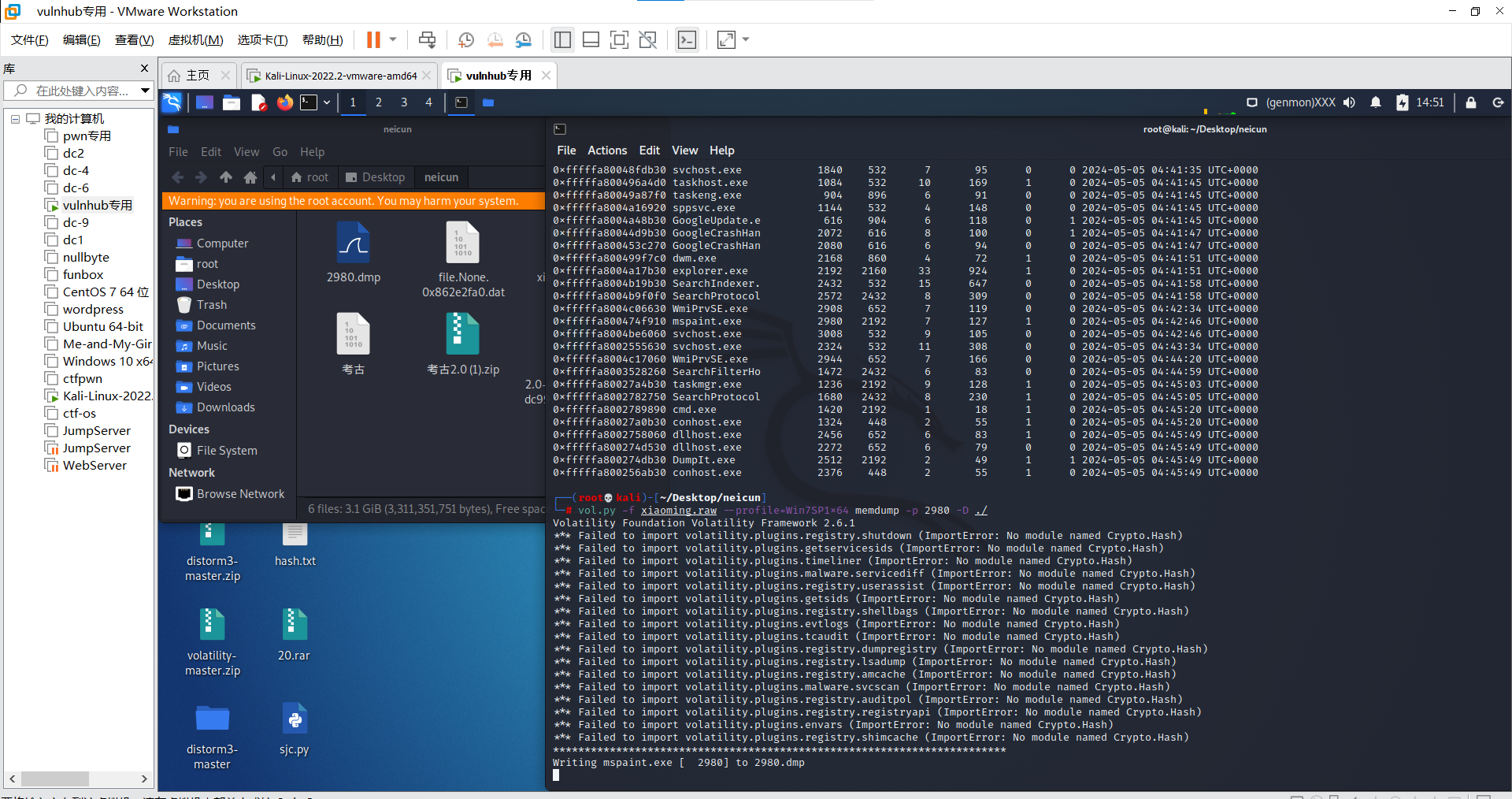This screenshot has width=1512, height=799.
Task: Click Send Ctrl+Alt+Del icon in the VMware toolbar
Action: click(x=427, y=39)
